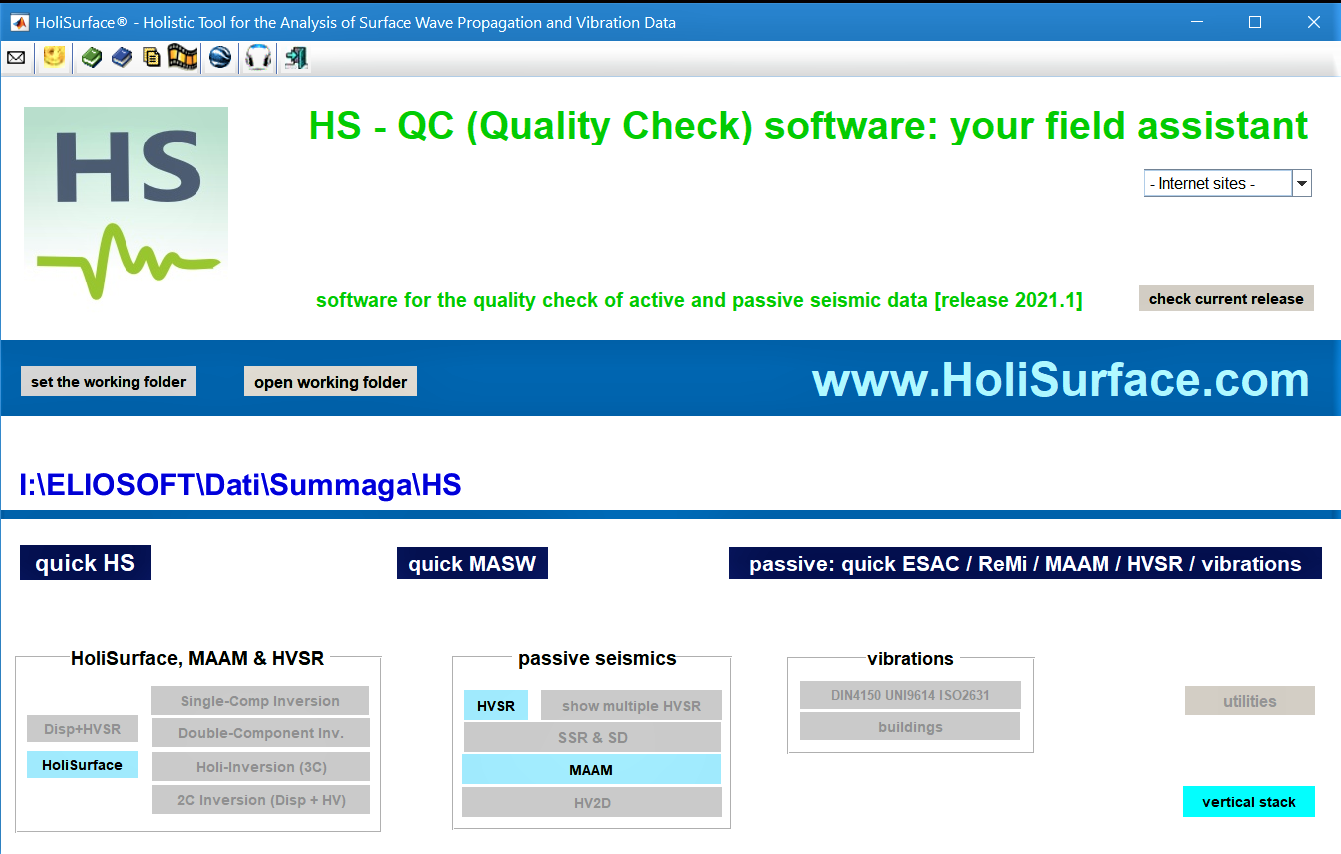Open the green book icon

pos(92,58)
